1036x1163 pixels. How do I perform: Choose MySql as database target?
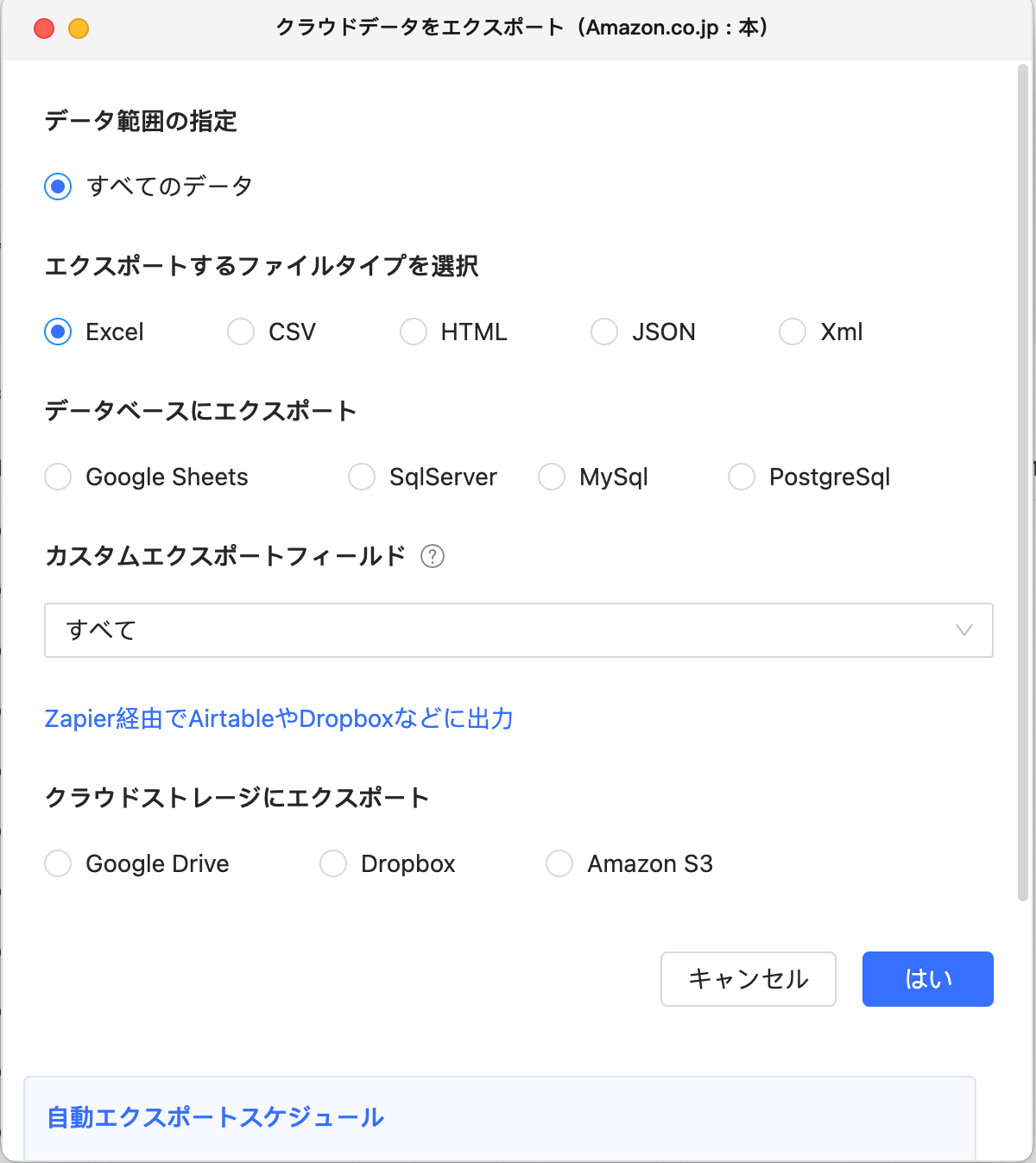coord(552,477)
